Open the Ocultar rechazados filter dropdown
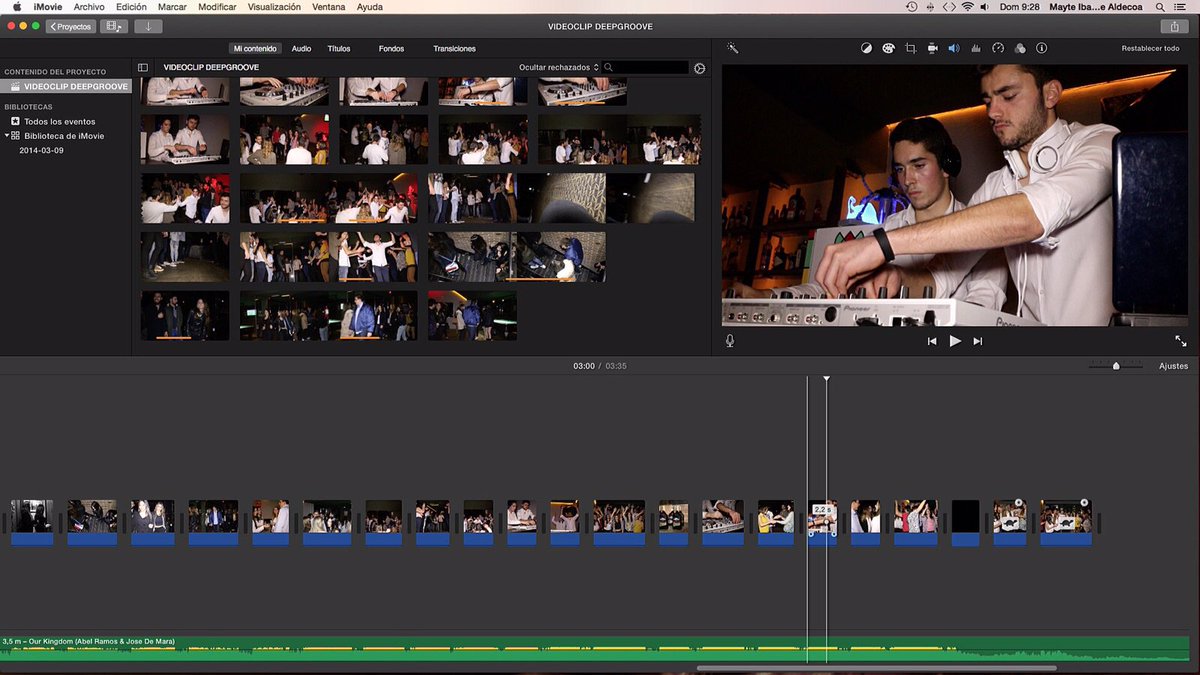The height and width of the screenshot is (675, 1200). [559, 67]
